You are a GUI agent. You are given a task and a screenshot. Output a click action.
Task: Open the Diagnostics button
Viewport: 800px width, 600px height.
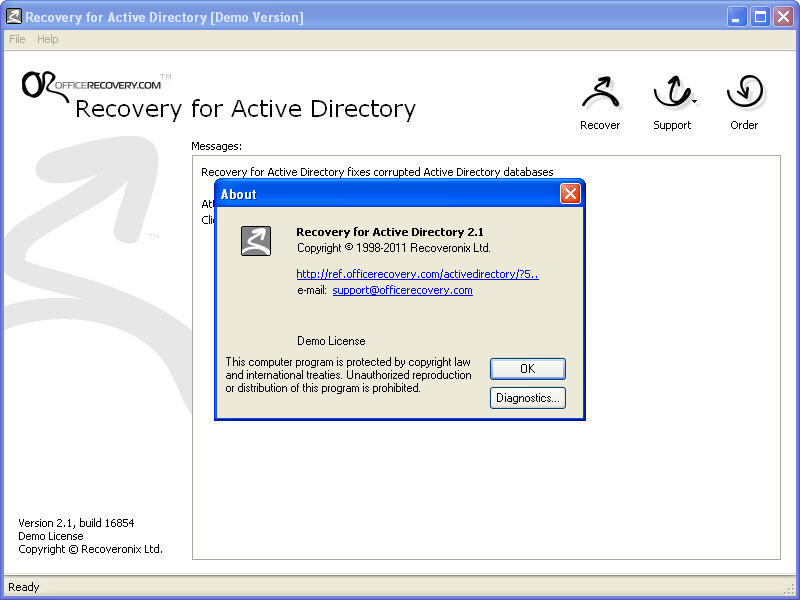pyautogui.click(x=528, y=398)
